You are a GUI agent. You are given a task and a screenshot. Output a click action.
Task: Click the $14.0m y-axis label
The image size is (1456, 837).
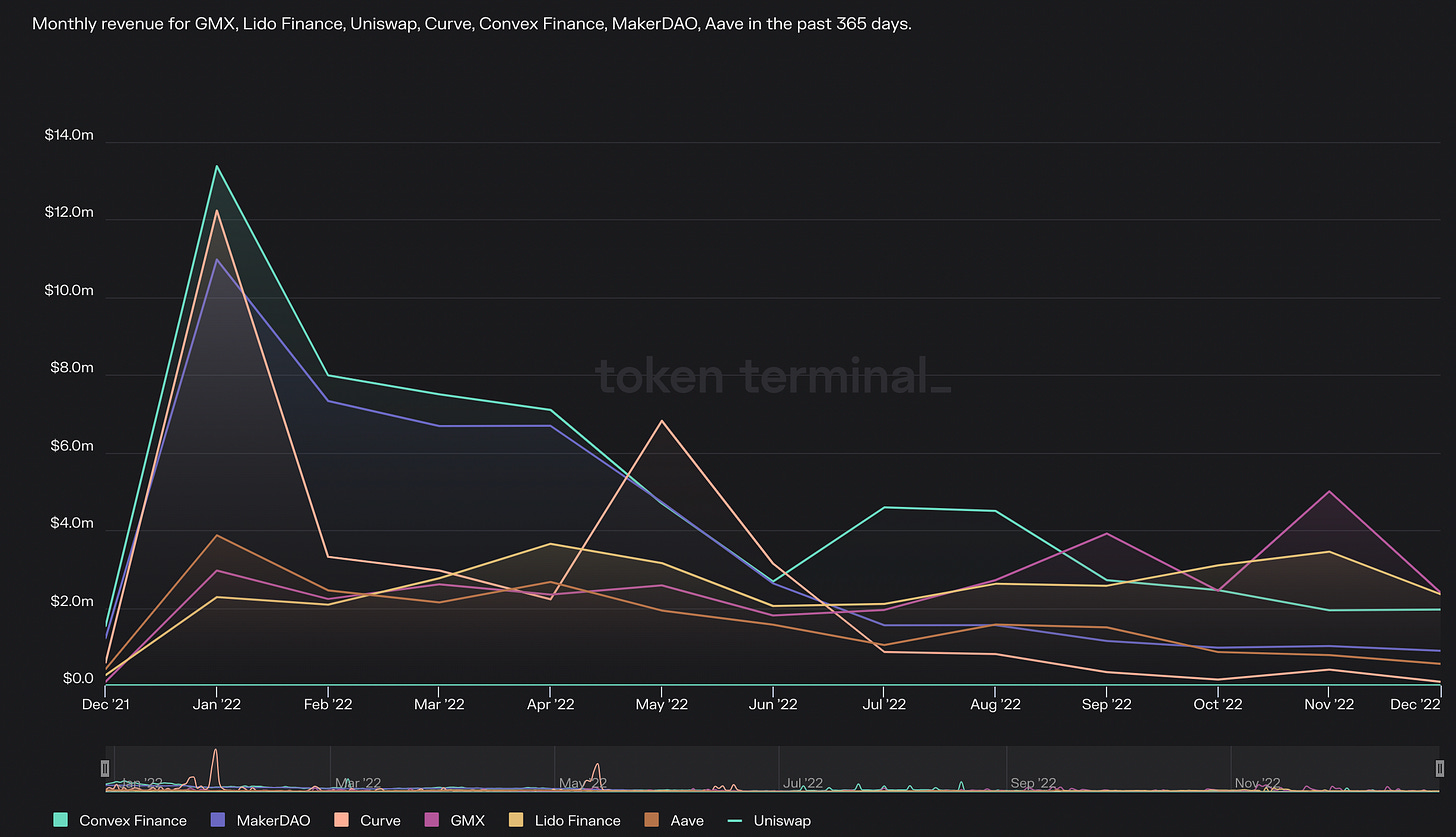click(69, 135)
